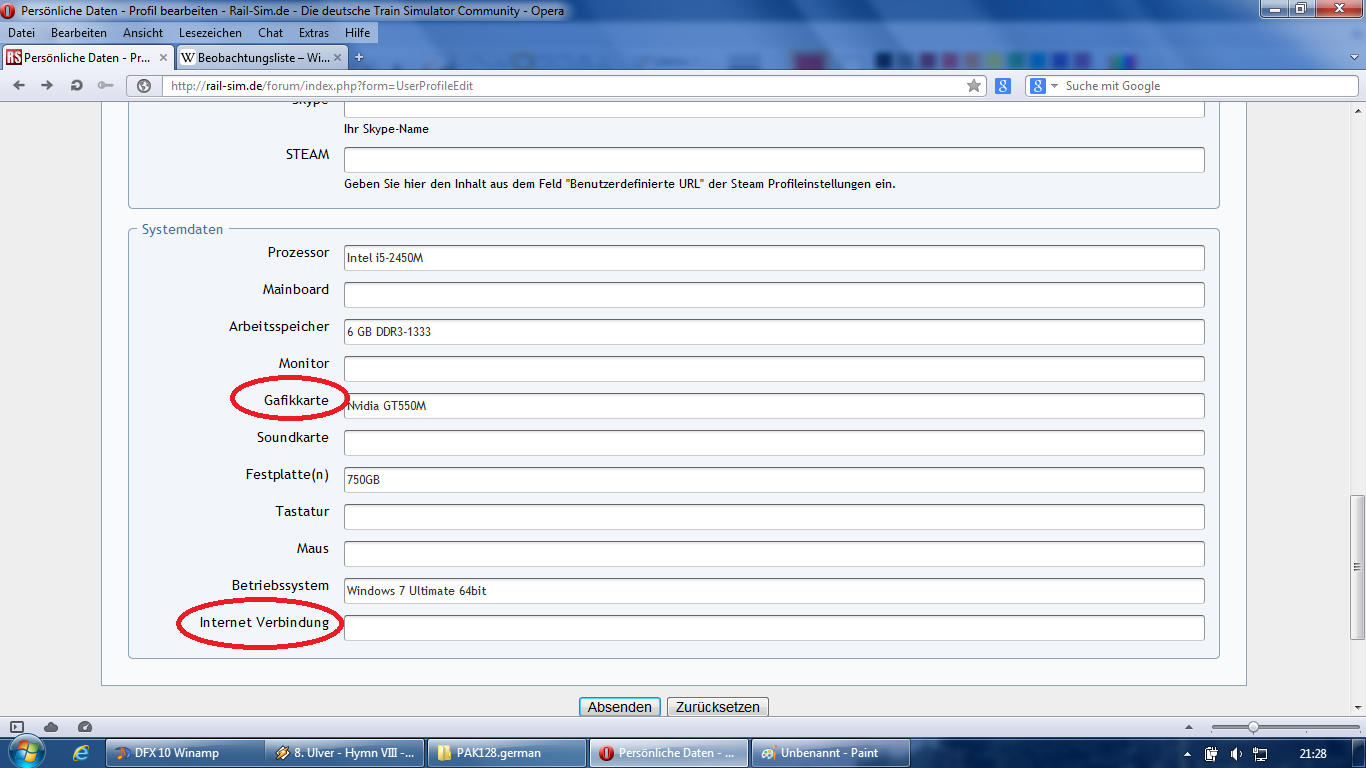Focus the Gafikkarte input field
Screen dimensions: 1366x768
(x=774, y=406)
